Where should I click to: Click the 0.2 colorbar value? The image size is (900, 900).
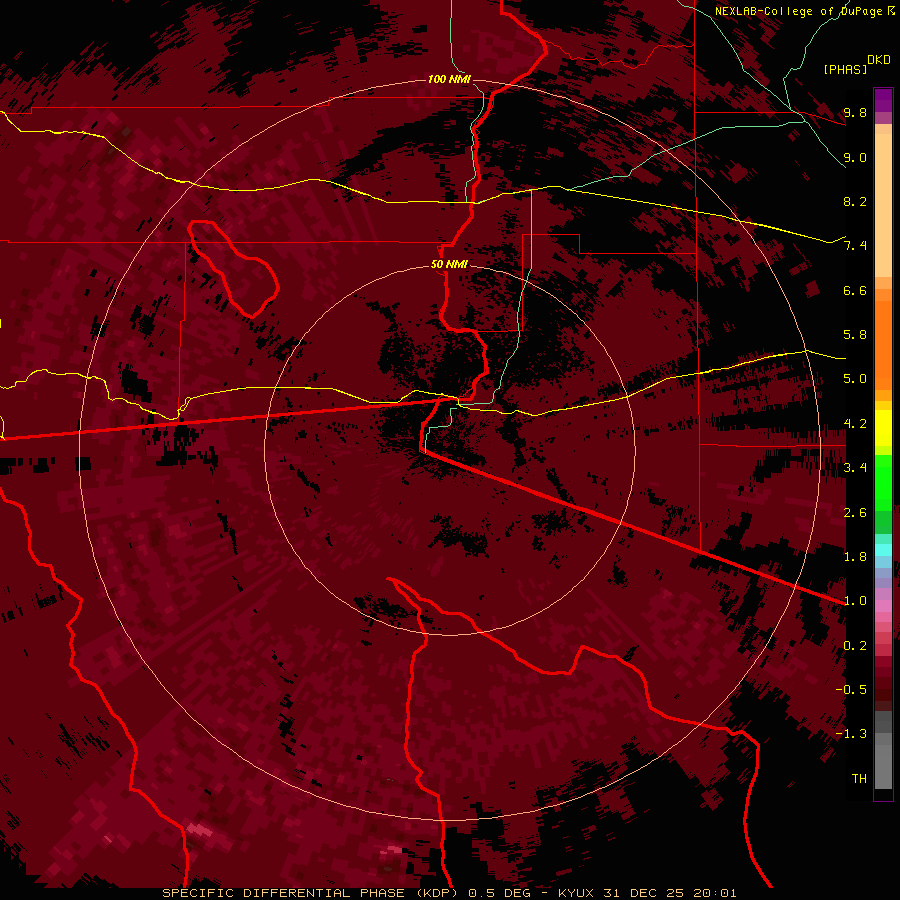coord(855,646)
